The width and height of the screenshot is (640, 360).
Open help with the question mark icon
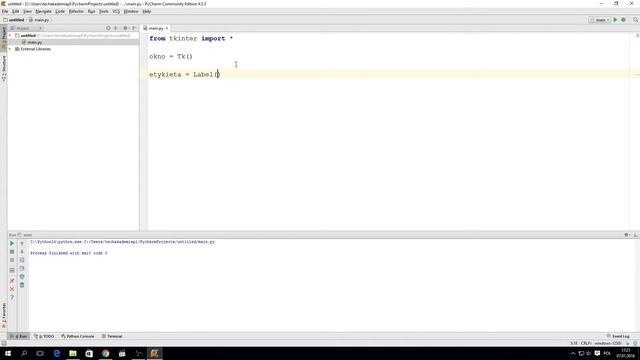12,297
